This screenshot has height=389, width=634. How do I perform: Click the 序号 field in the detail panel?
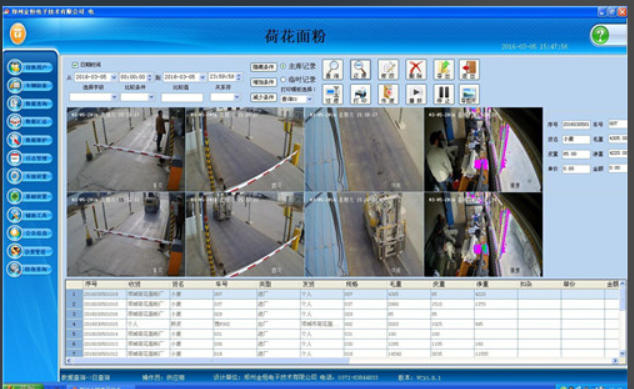[x=576, y=124]
